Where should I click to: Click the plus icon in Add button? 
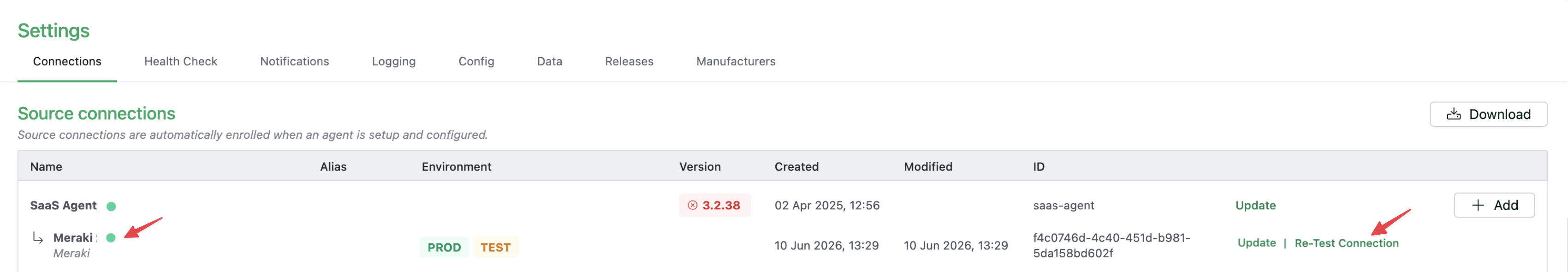(x=1478, y=206)
